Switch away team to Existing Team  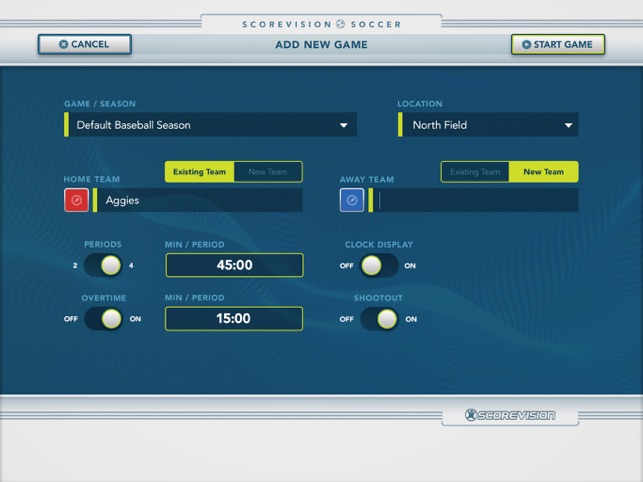tap(475, 172)
